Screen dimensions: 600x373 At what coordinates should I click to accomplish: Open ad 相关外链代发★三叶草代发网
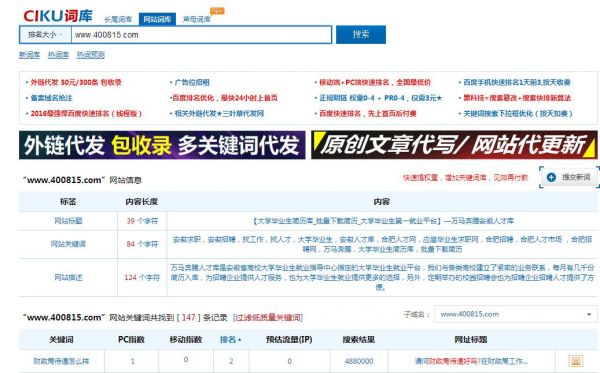tap(219, 114)
